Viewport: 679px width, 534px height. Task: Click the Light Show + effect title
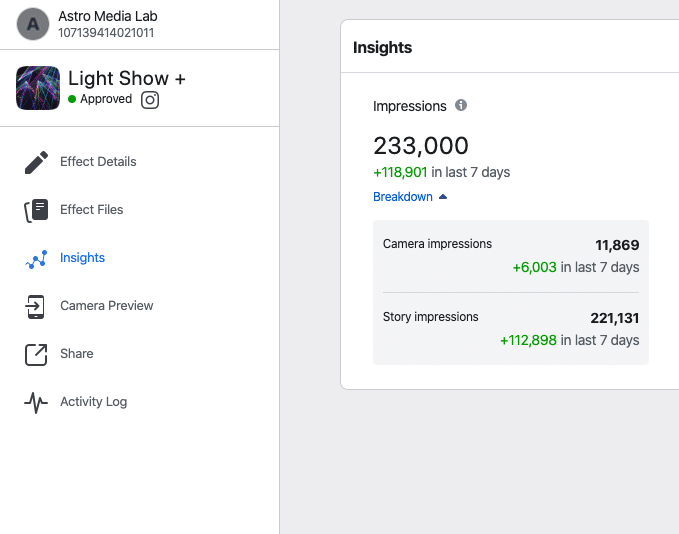click(127, 78)
